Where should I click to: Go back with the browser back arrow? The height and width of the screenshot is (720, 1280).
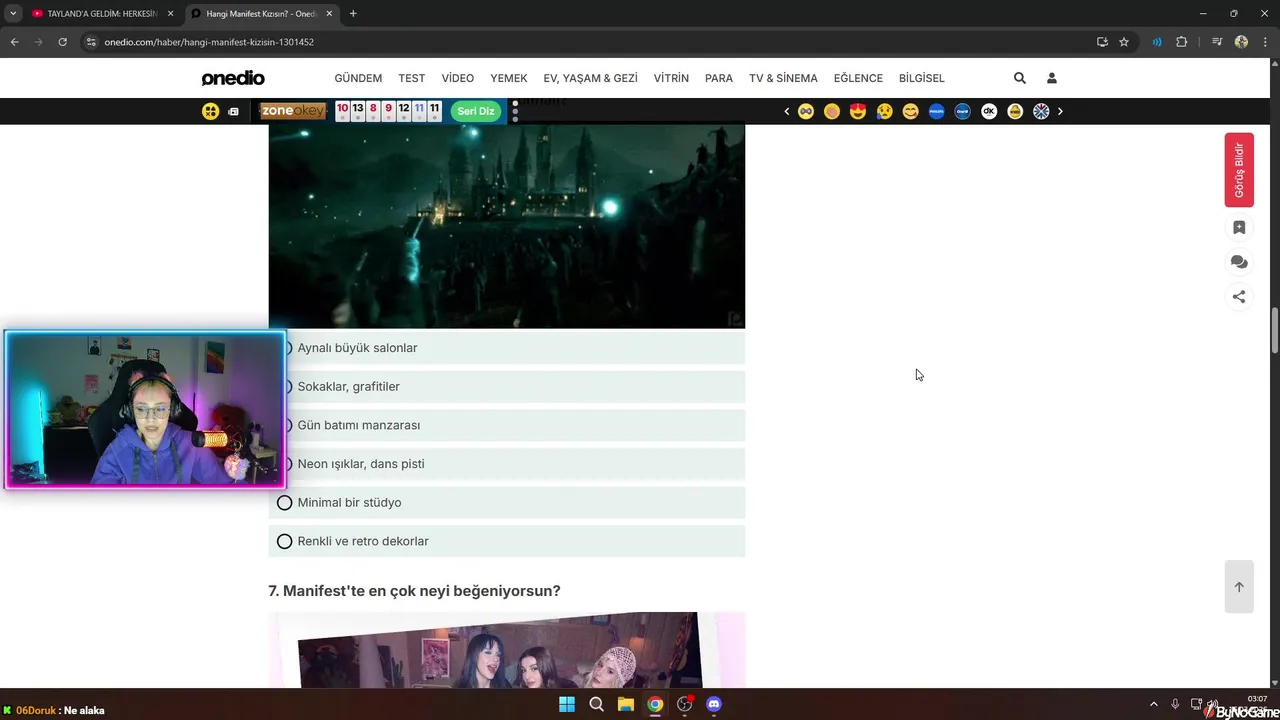14,42
